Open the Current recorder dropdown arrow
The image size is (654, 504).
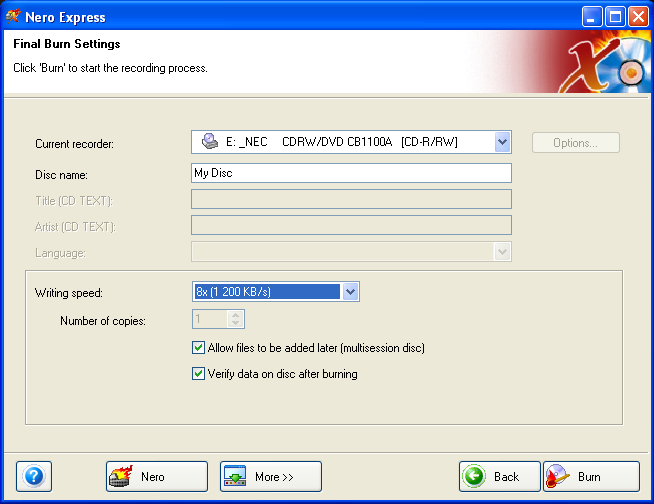pyautogui.click(x=503, y=142)
